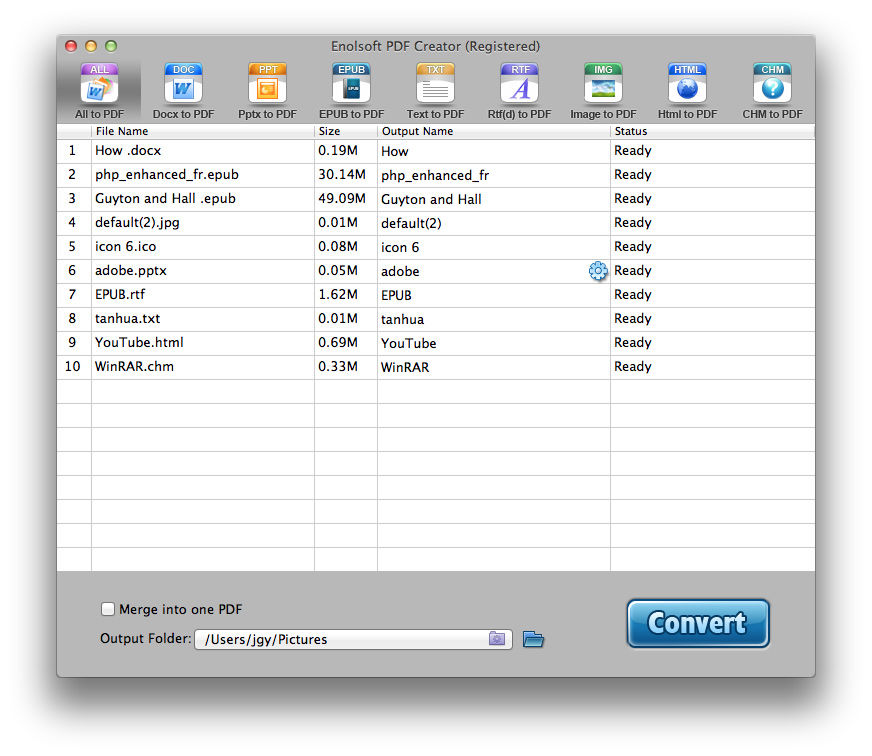Edit output name 'Guyton and Hall'
Screen dimensions: 872x756
pos(431,199)
